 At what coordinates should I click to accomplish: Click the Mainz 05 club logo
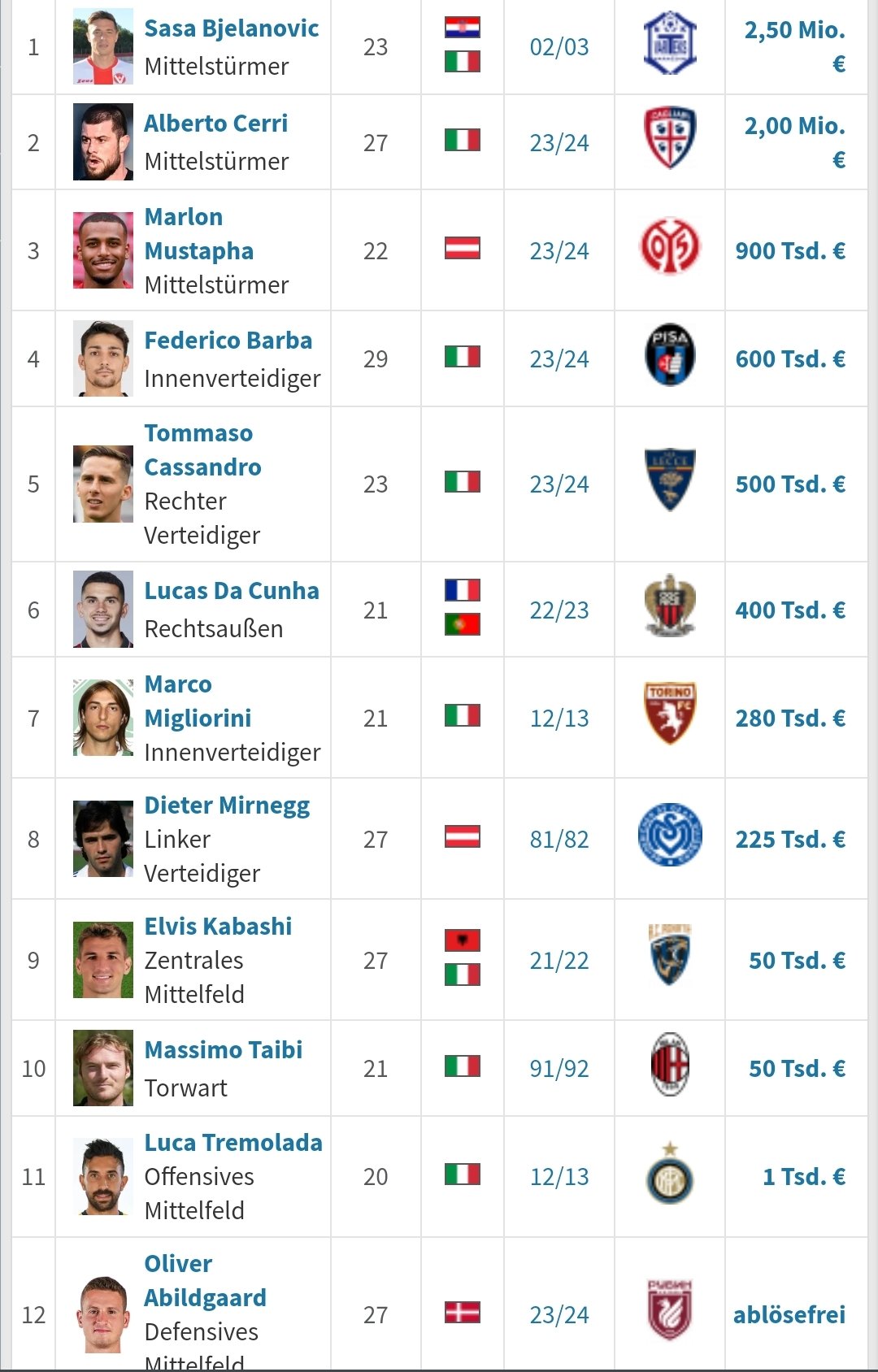pyautogui.click(x=670, y=246)
